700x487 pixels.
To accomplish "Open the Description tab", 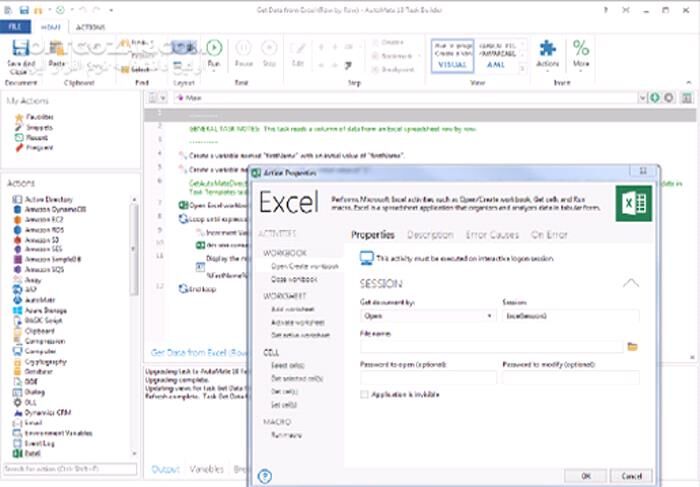I will (x=429, y=235).
